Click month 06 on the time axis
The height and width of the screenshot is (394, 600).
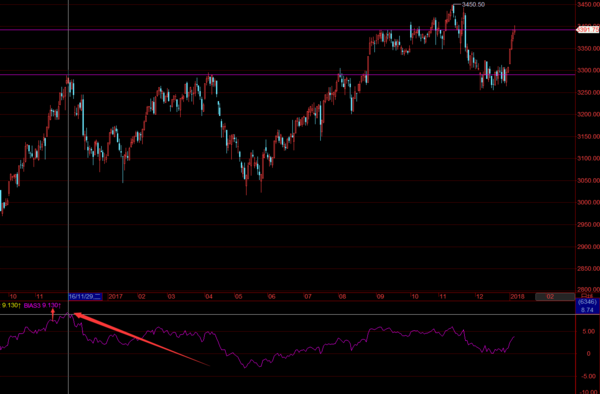click(271, 296)
